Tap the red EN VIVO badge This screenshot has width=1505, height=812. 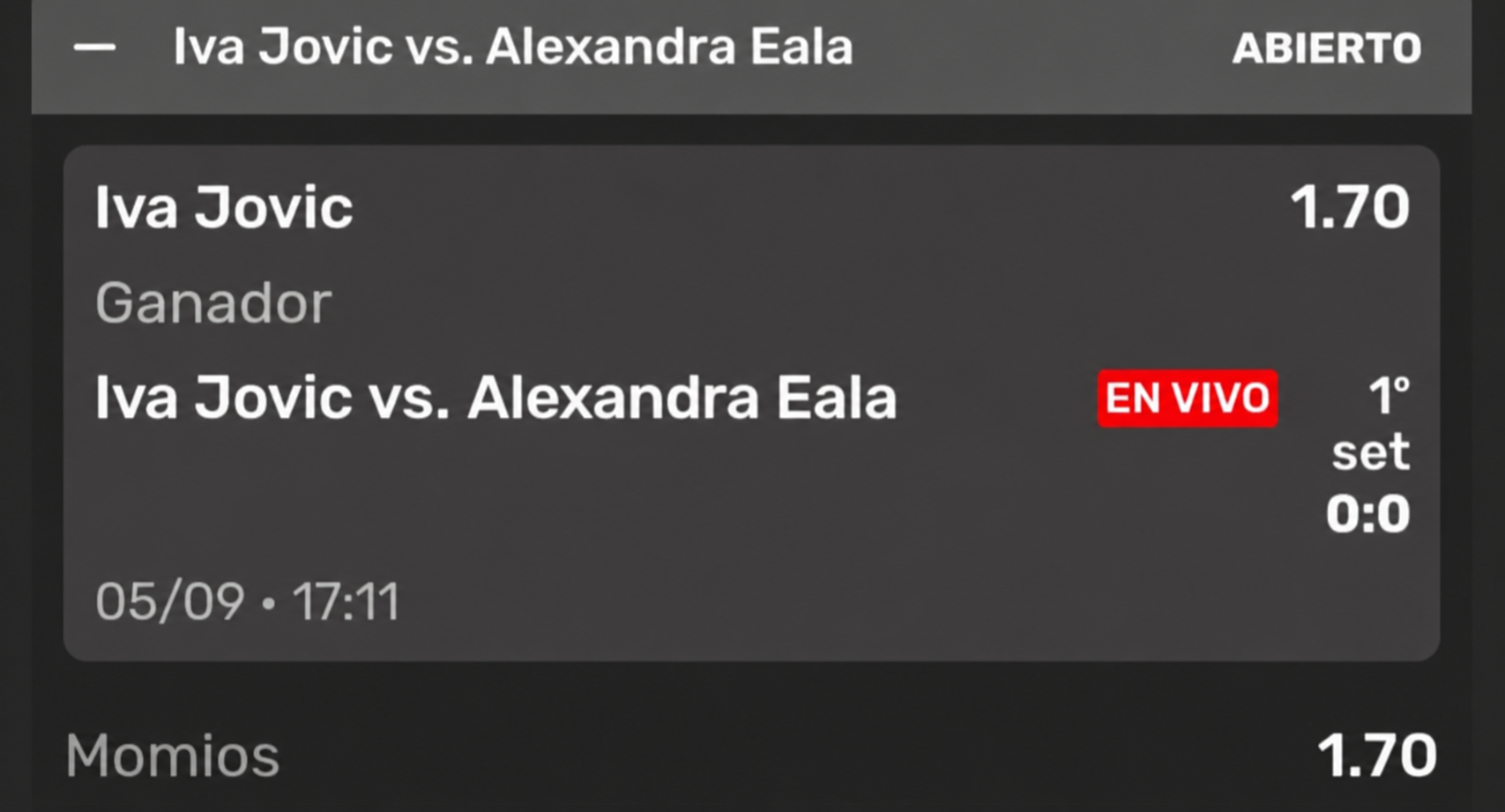pos(1188,399)
